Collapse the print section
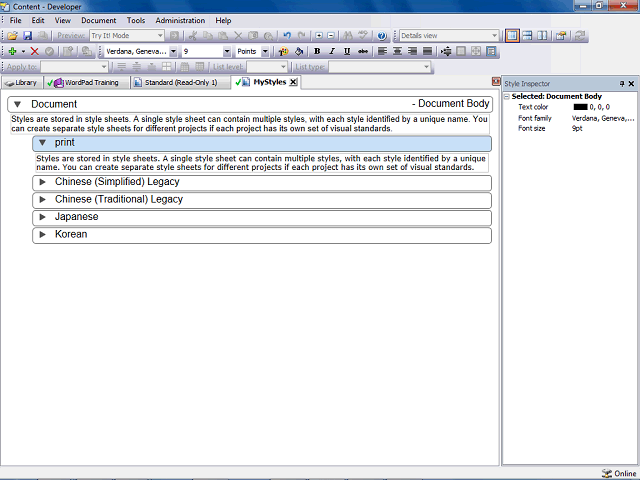 coord(42,142)
